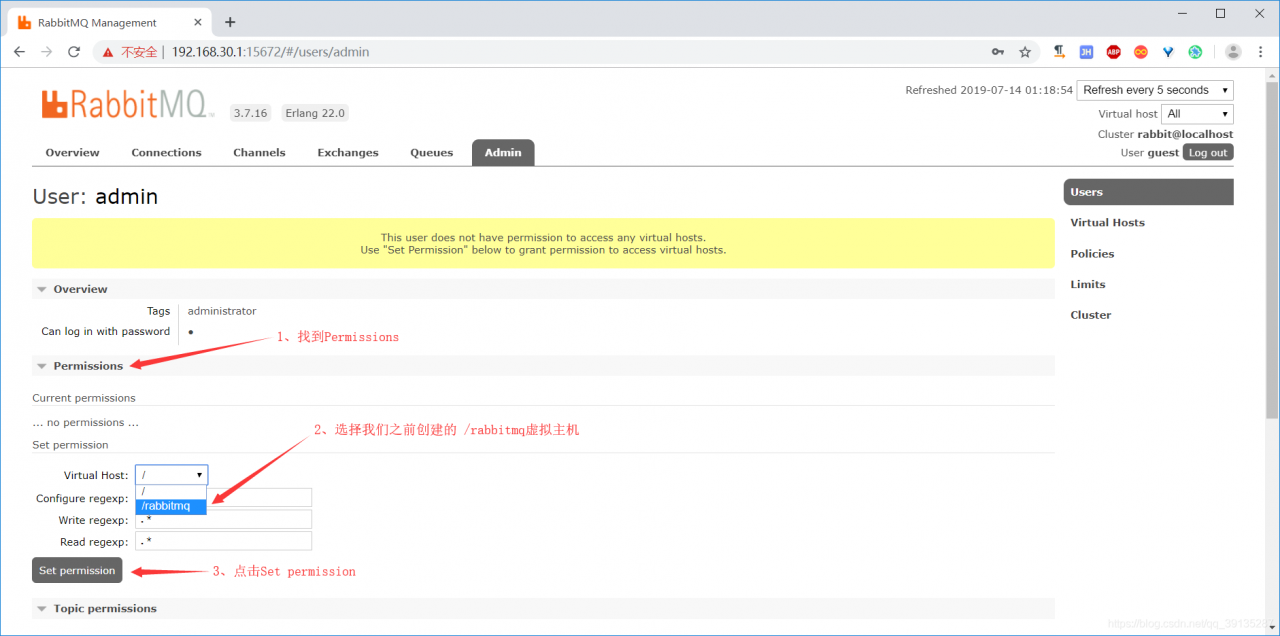The height and width of the screenshot is (636, 1280).
Task: Switch to the Queues tab
Action: [431, 153]
